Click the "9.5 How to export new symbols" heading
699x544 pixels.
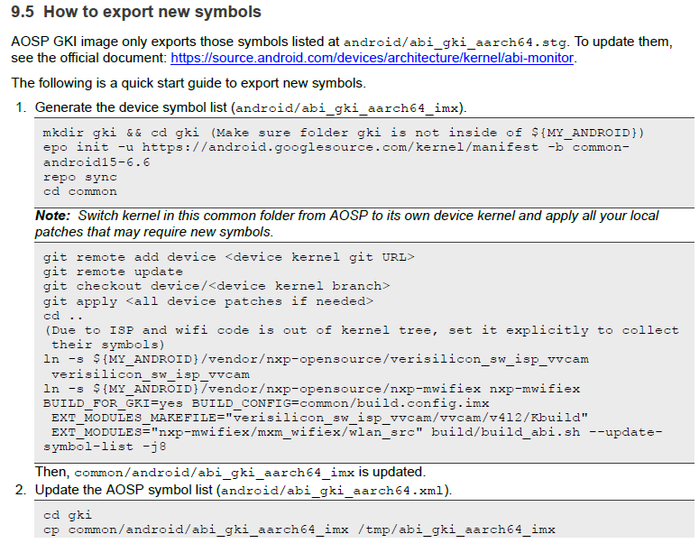[x=136, y=13]
